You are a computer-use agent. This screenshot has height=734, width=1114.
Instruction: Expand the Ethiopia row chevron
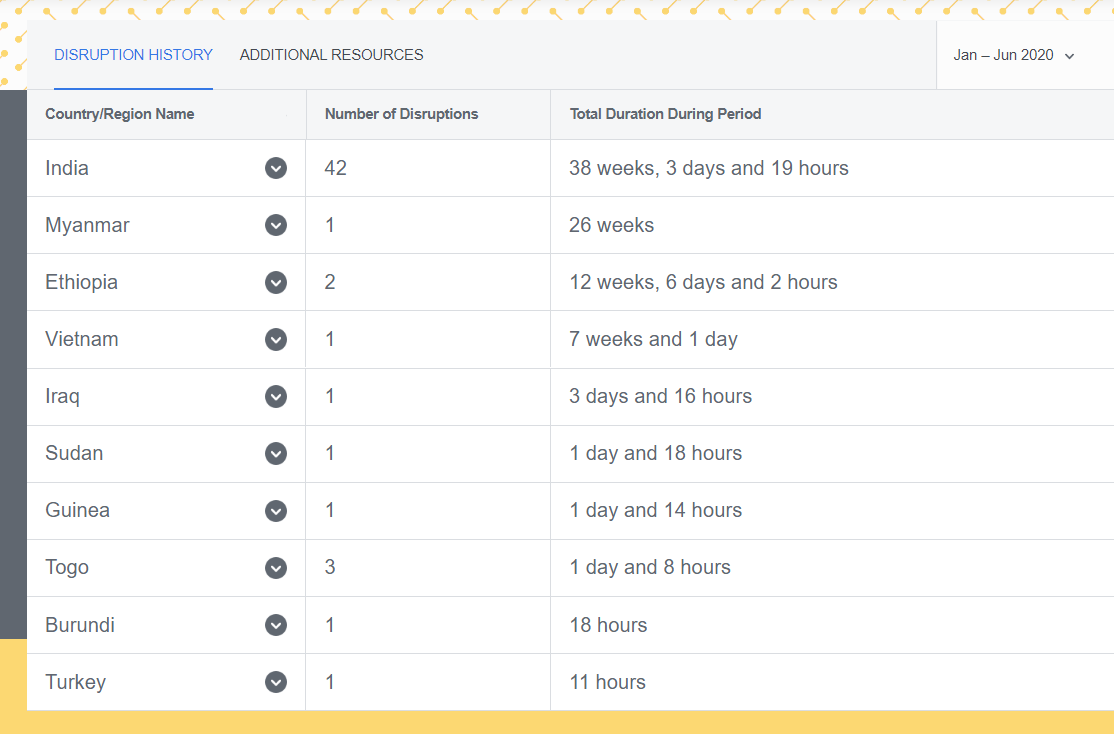coord(276,282)
